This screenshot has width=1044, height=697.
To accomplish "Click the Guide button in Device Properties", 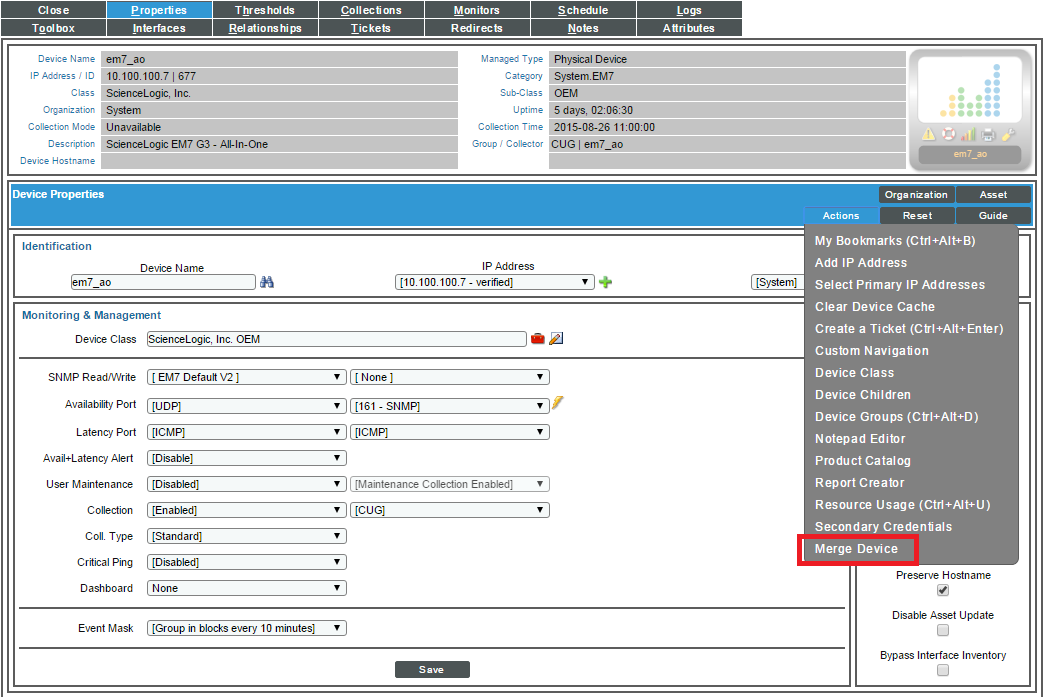I will point(993,215).
